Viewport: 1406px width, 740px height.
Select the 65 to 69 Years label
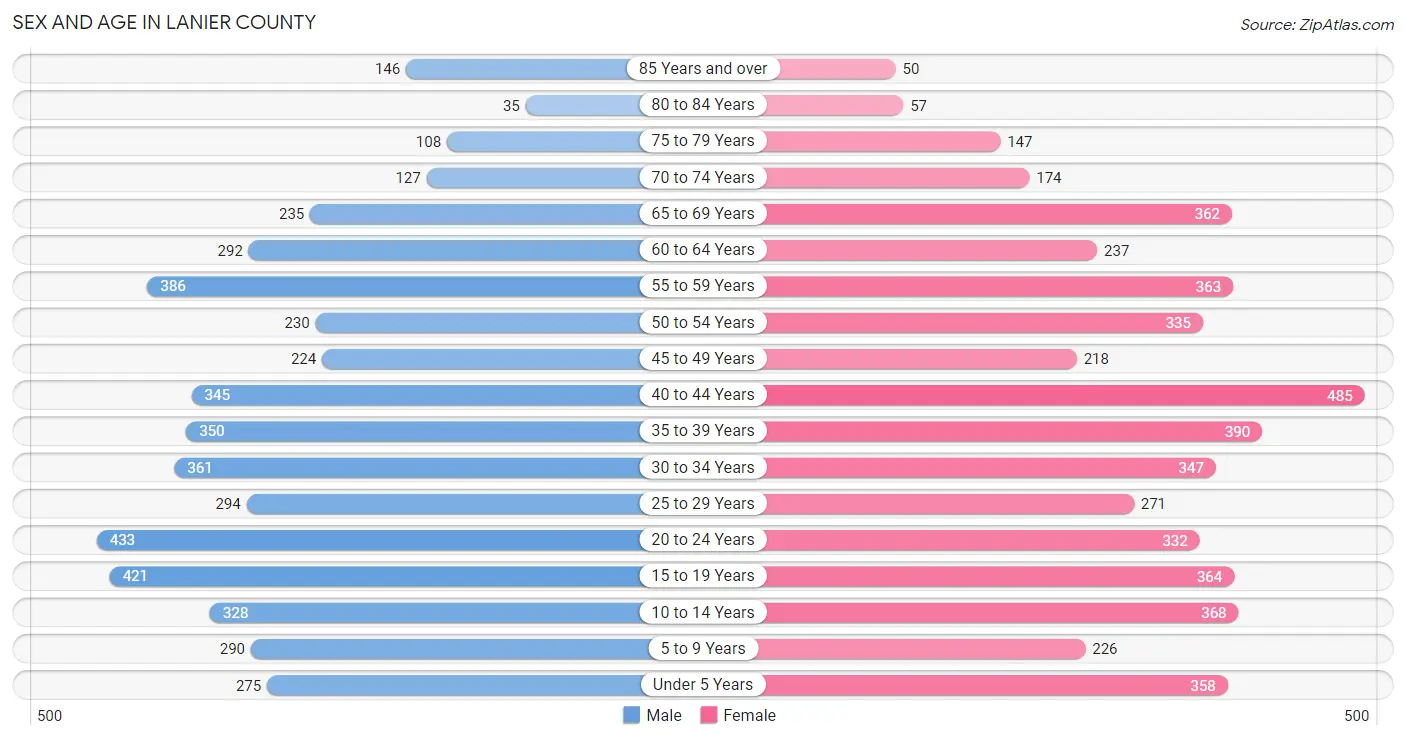click(x=703, y=213)
